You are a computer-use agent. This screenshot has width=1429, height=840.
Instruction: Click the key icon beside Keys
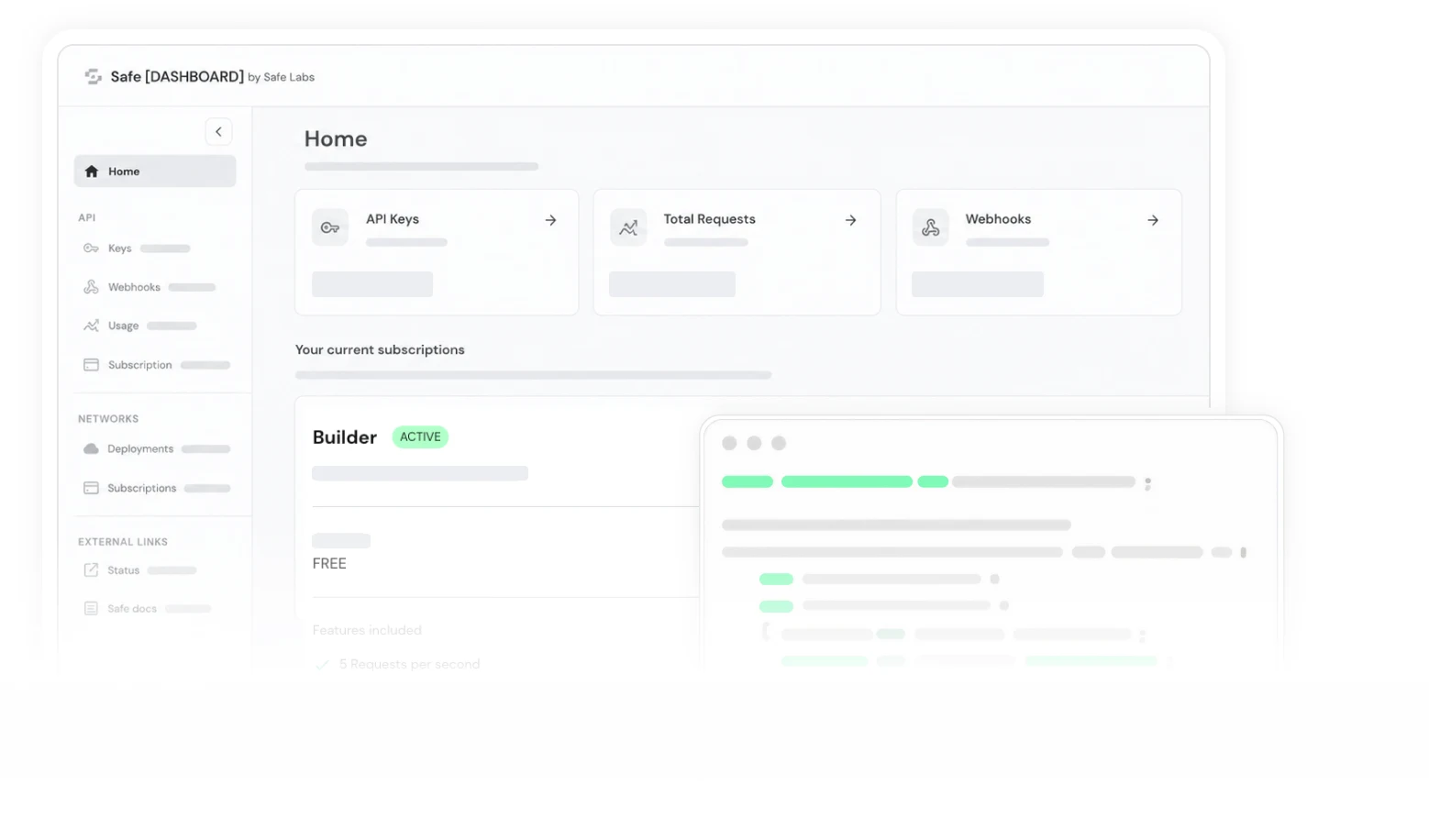tap(91, 249)
